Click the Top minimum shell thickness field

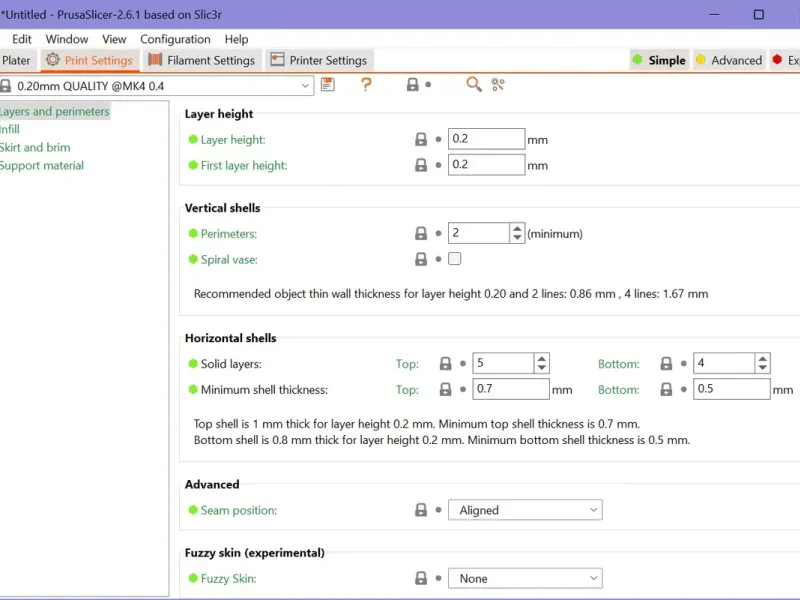(511, 389)
